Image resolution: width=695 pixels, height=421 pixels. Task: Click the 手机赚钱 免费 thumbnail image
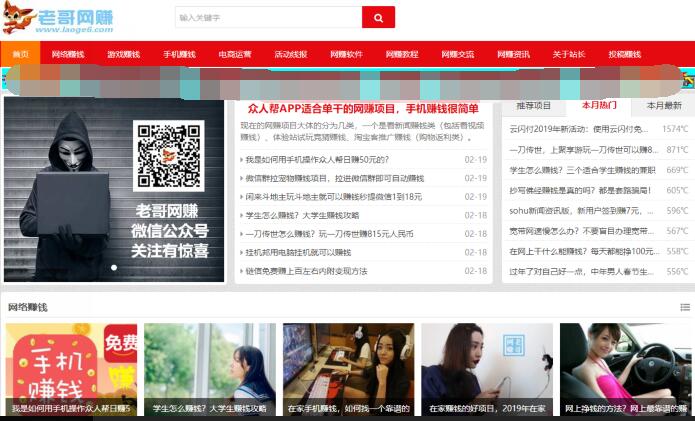[x=72, y=367]
